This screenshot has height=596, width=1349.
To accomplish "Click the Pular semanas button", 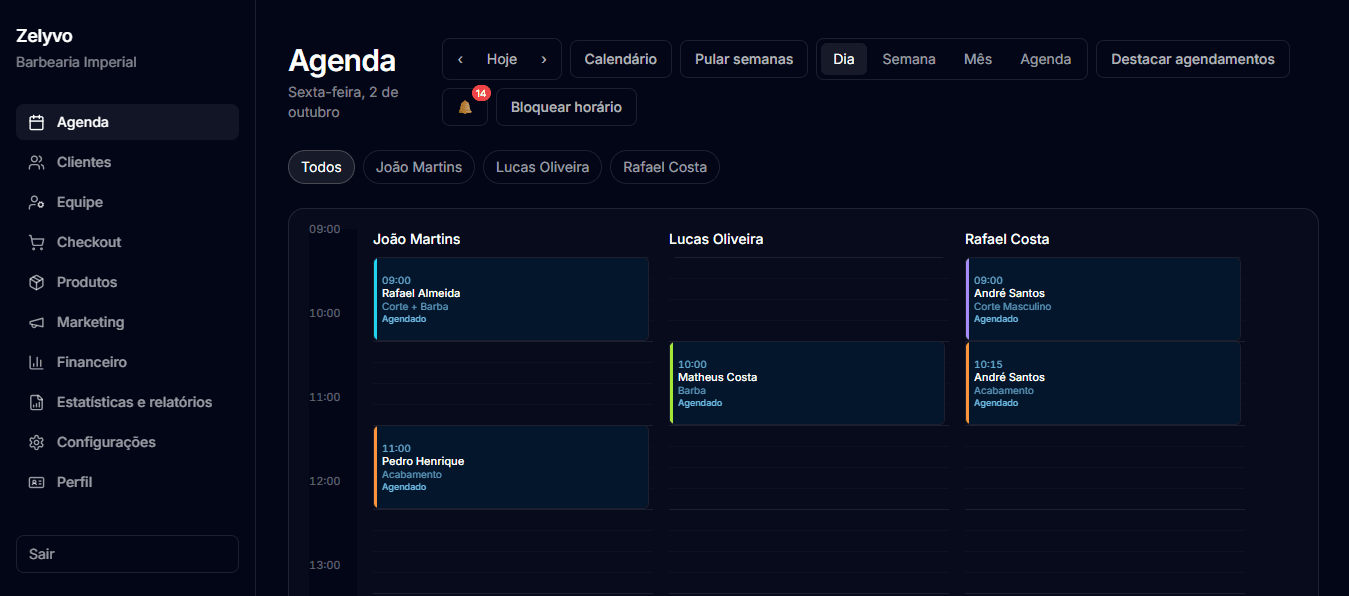I will pos(744,59).
